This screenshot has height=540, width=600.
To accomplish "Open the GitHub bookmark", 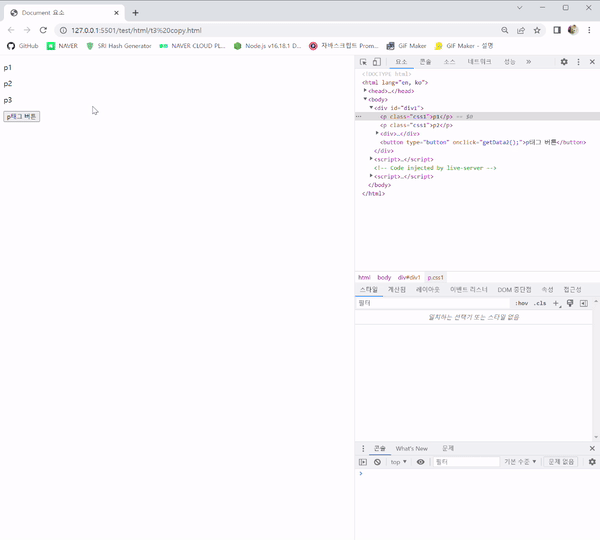I will coord(23,46).
